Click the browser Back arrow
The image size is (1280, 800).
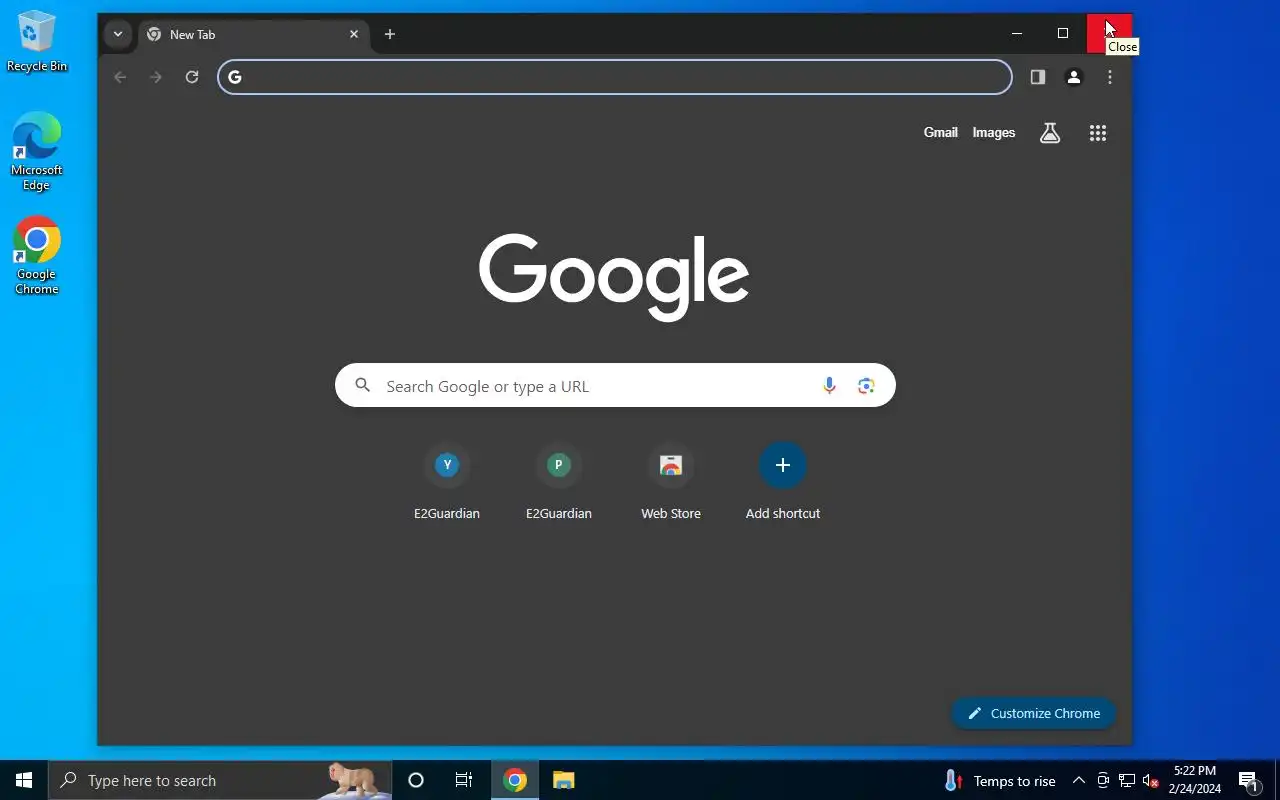coord(120,77)
